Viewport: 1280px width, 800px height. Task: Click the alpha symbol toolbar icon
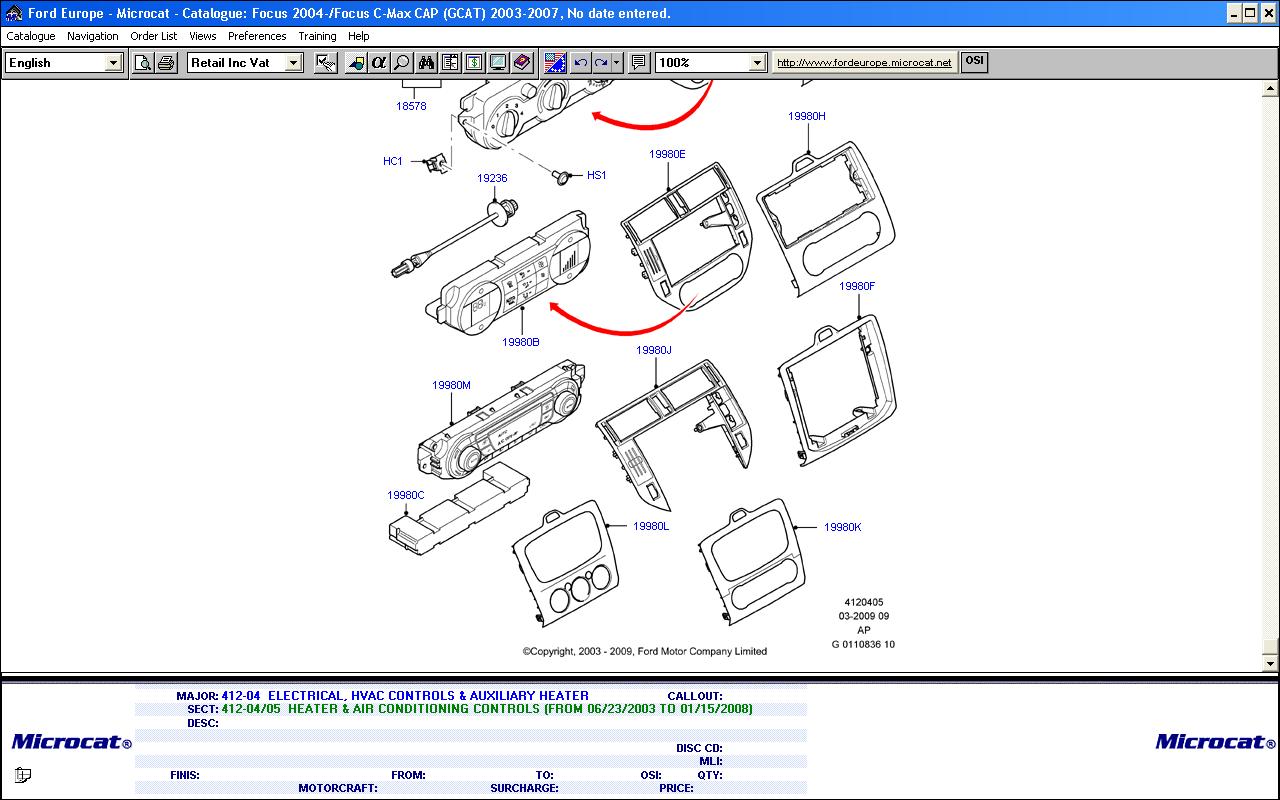click(x=378, y=63)
